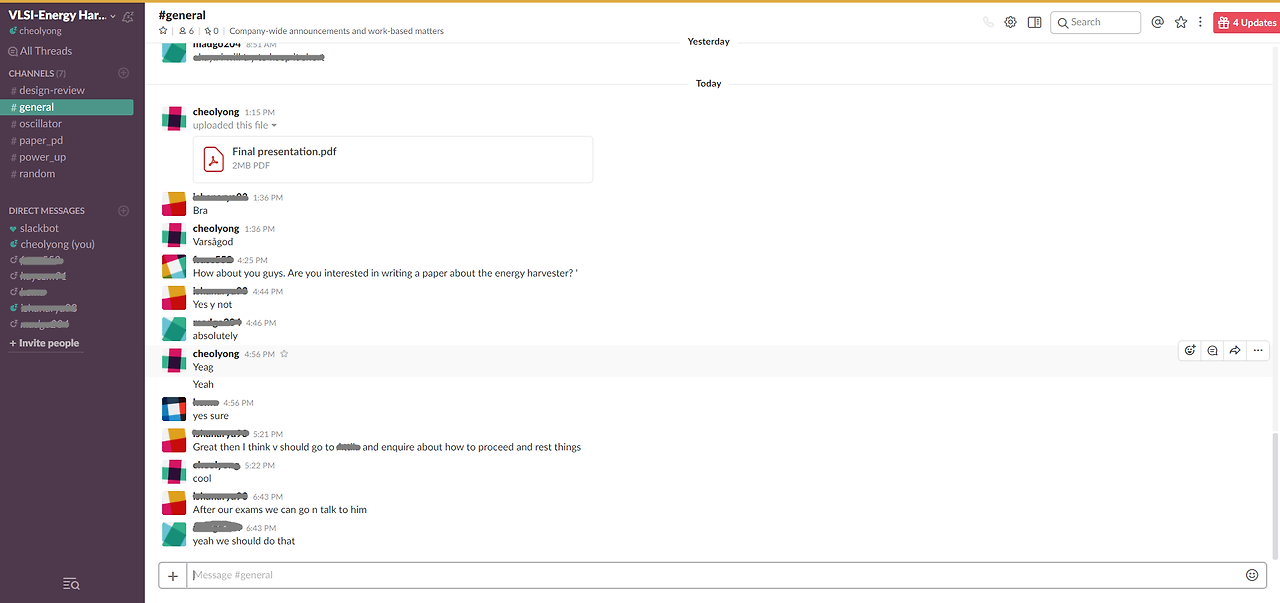Open channel details with the flexpane icon
The width and height of the screenshot is (1280, 603).
tap(1034, 21)
